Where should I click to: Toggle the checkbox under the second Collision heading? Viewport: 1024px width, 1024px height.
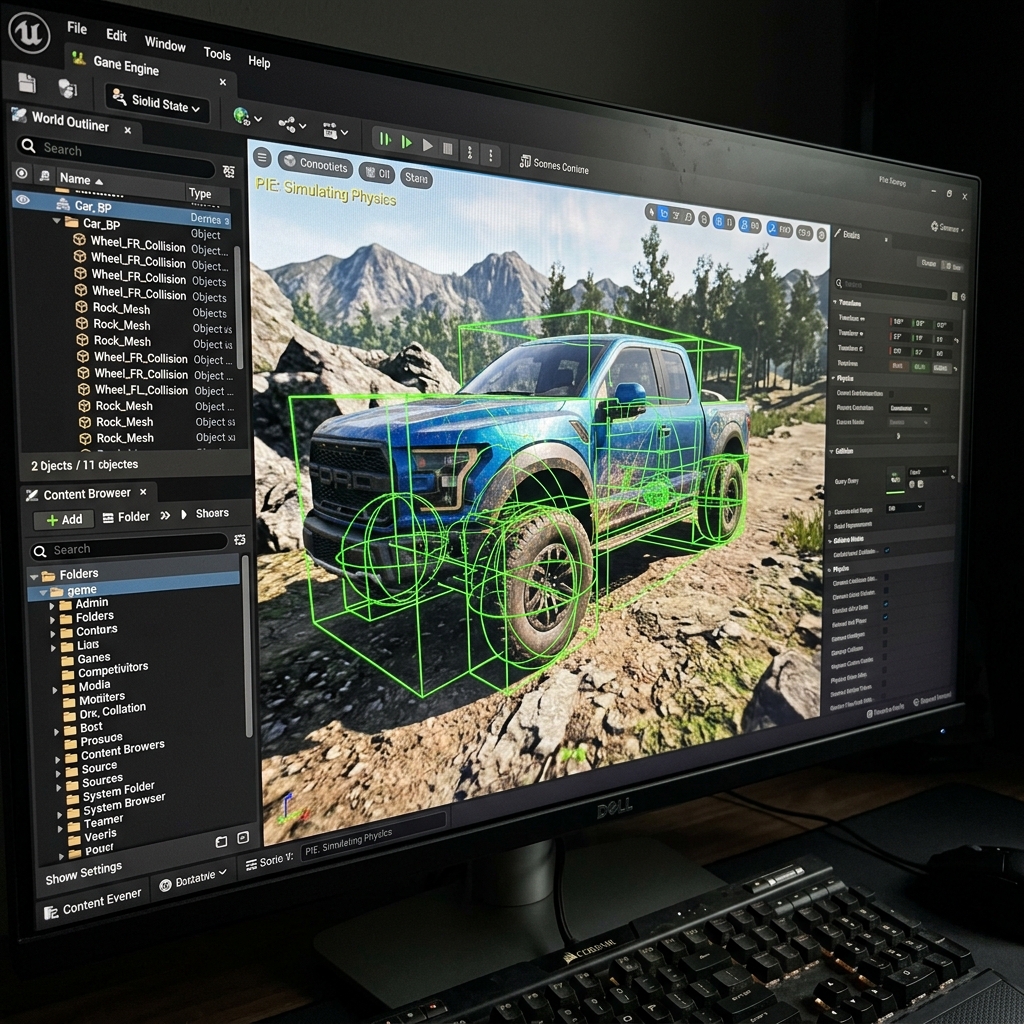[x=887, y=551]
